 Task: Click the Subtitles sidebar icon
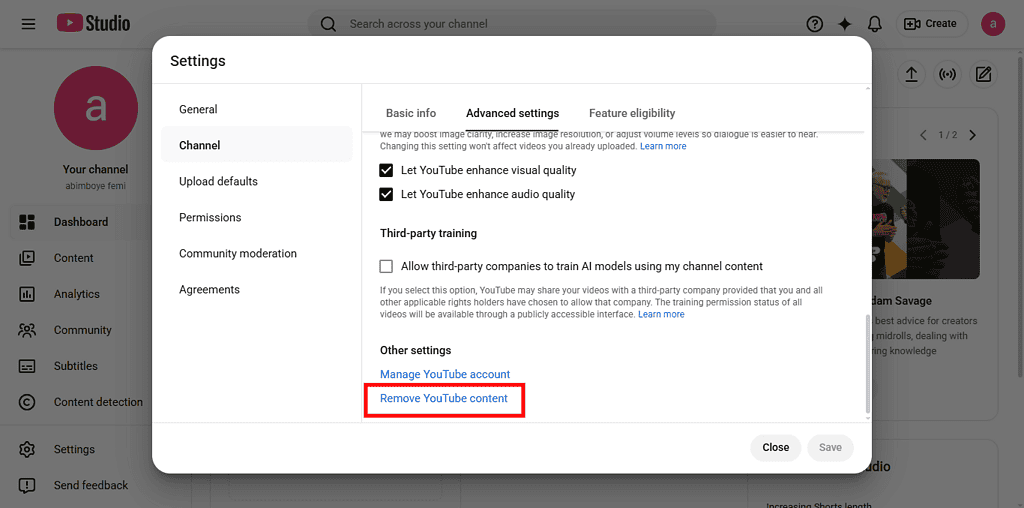(x=27, y=366)
